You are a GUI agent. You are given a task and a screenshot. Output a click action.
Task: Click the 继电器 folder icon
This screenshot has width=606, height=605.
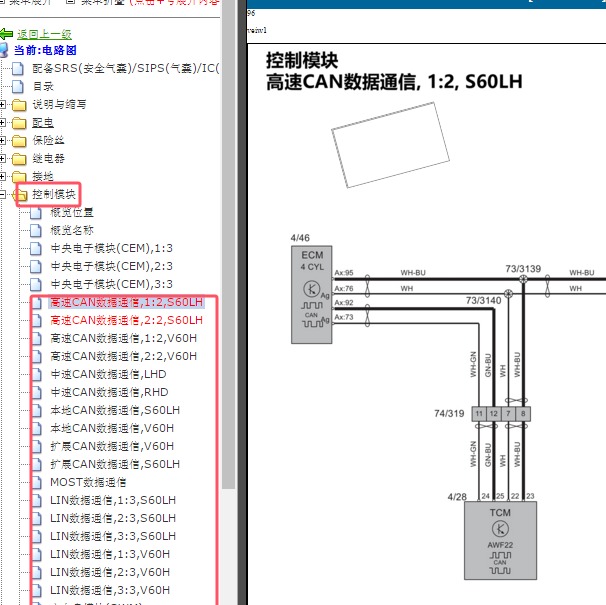coord(18,158)
